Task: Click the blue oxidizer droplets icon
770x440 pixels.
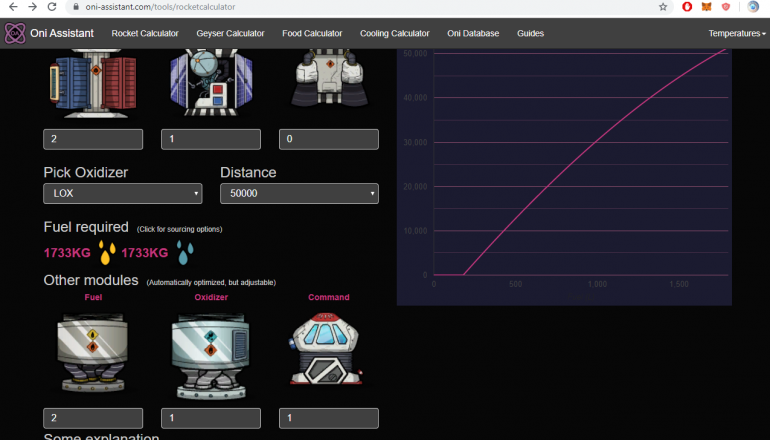Action: coord(185,252)
